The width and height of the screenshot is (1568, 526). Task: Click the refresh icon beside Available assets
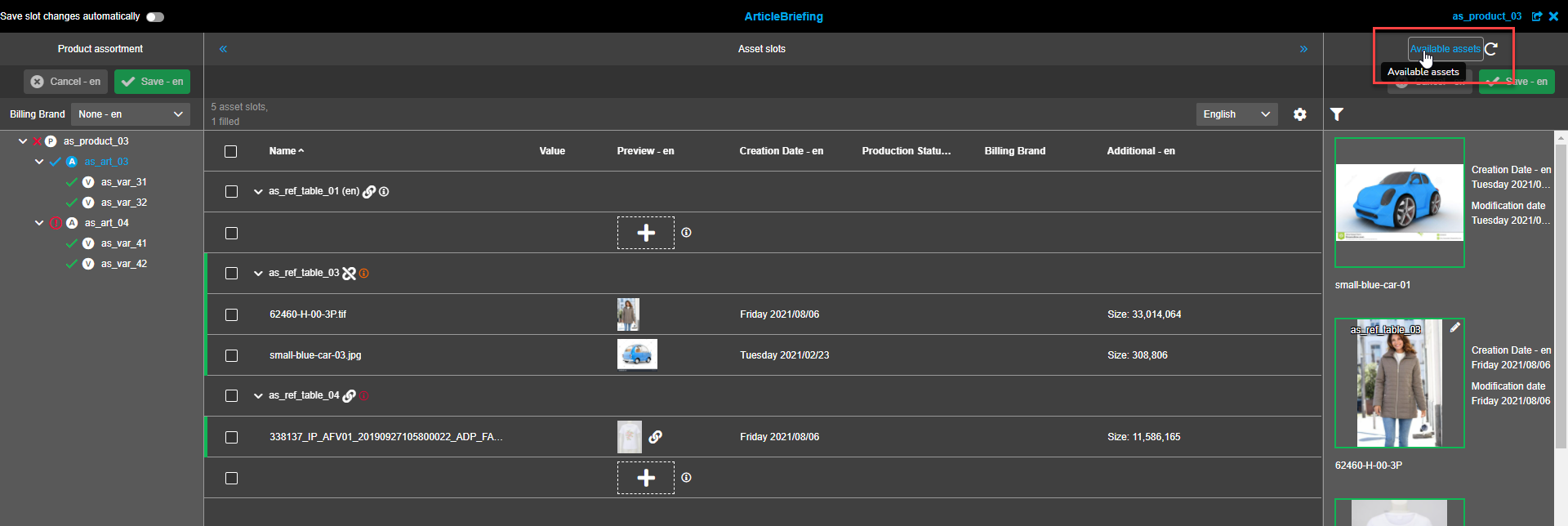[1491, 49]
